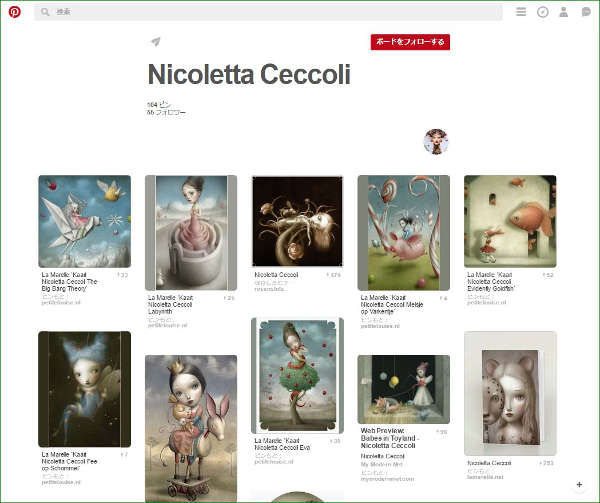Viewport: 600px width, 503px height.
Task: Click the repin count beside snail girl pin
Action: (333, 275)
